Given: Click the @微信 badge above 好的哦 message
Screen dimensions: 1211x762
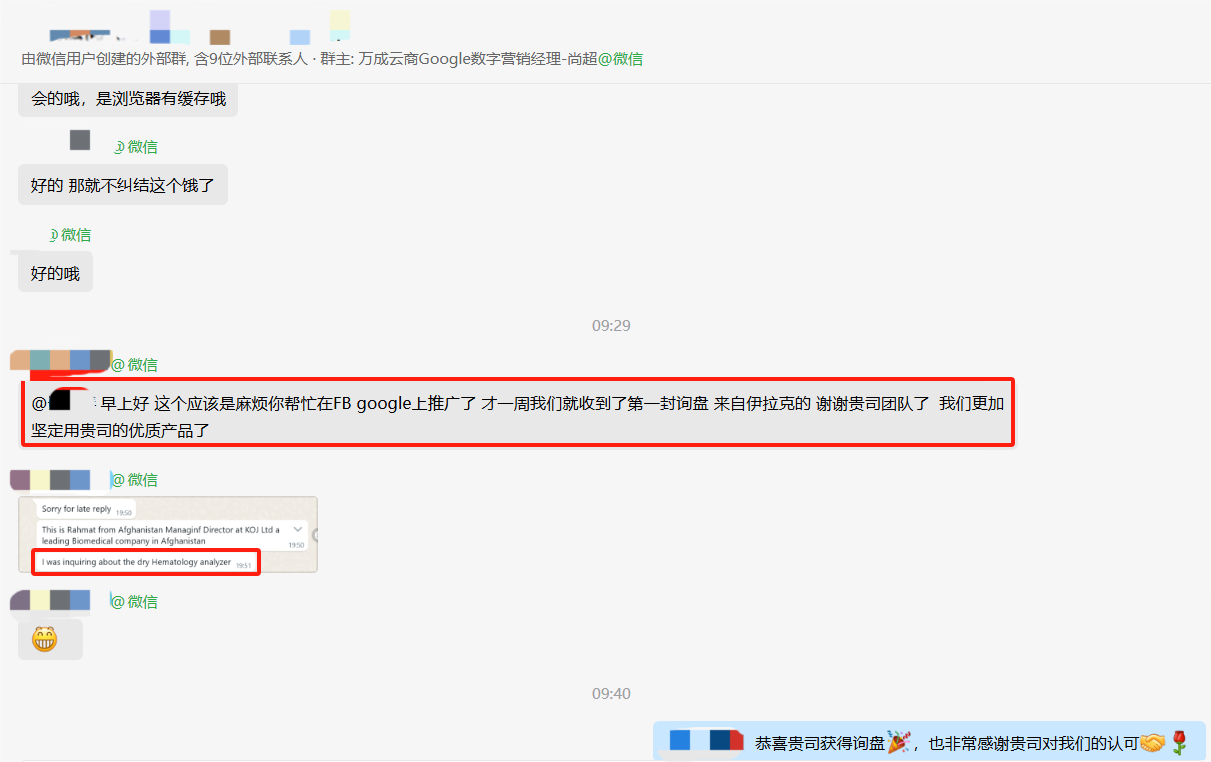Looking at the screenshot, I should coord(71,234).
